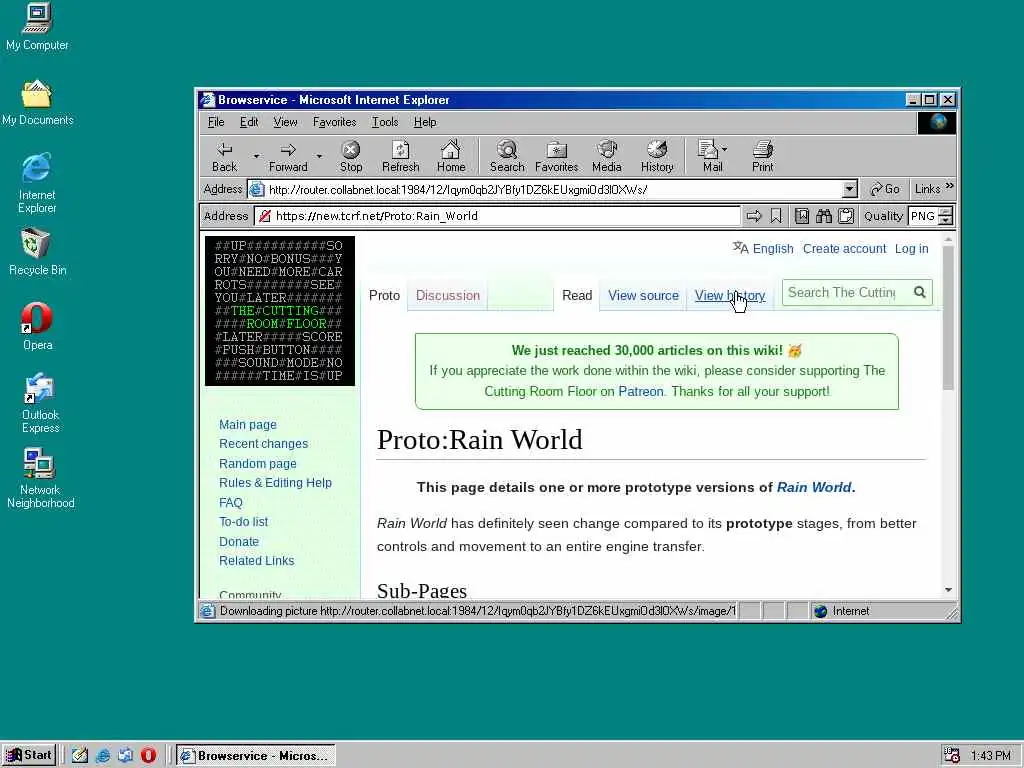This screenshot has height=768, width=1024.
Task: Click the Go button beside address bar
Action: point(885,189)
